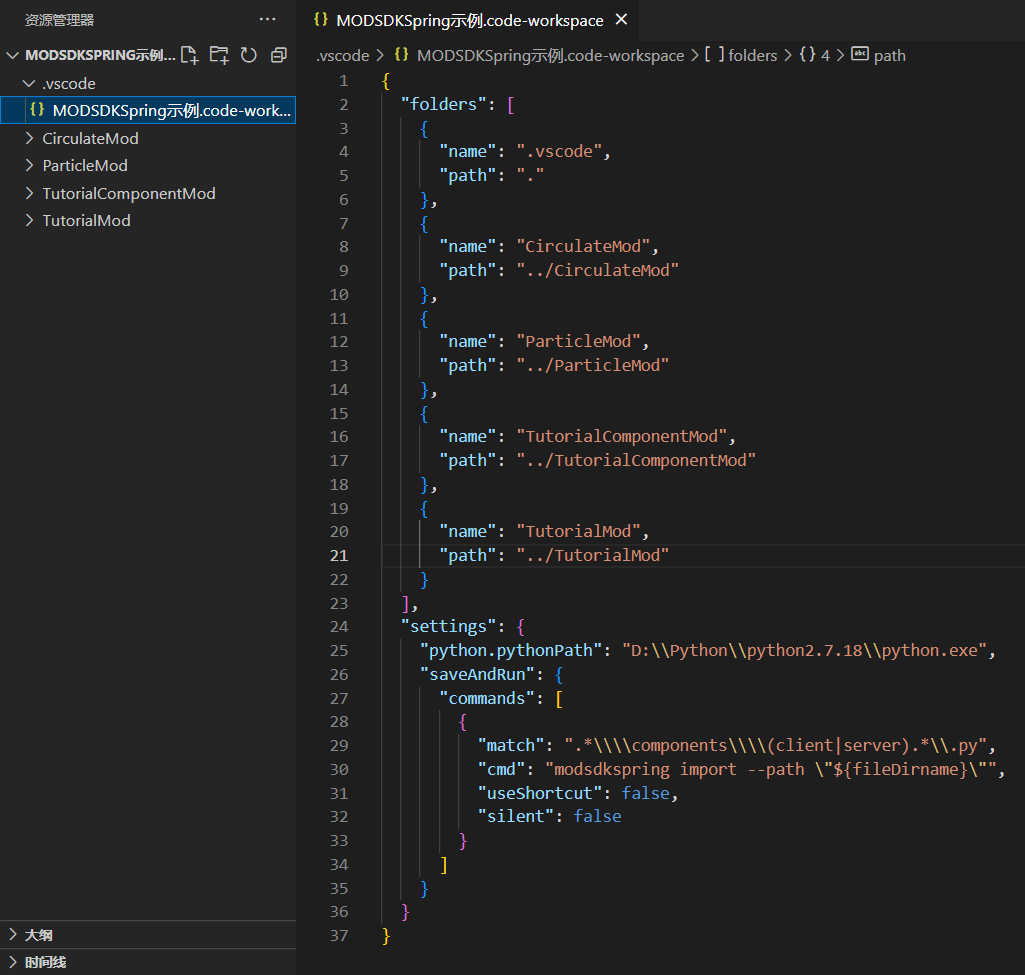The width and height of the screenshot is (1025, 975).
Task: Click the .vscode breadcrumb item
Action: (x=342, y=55)
